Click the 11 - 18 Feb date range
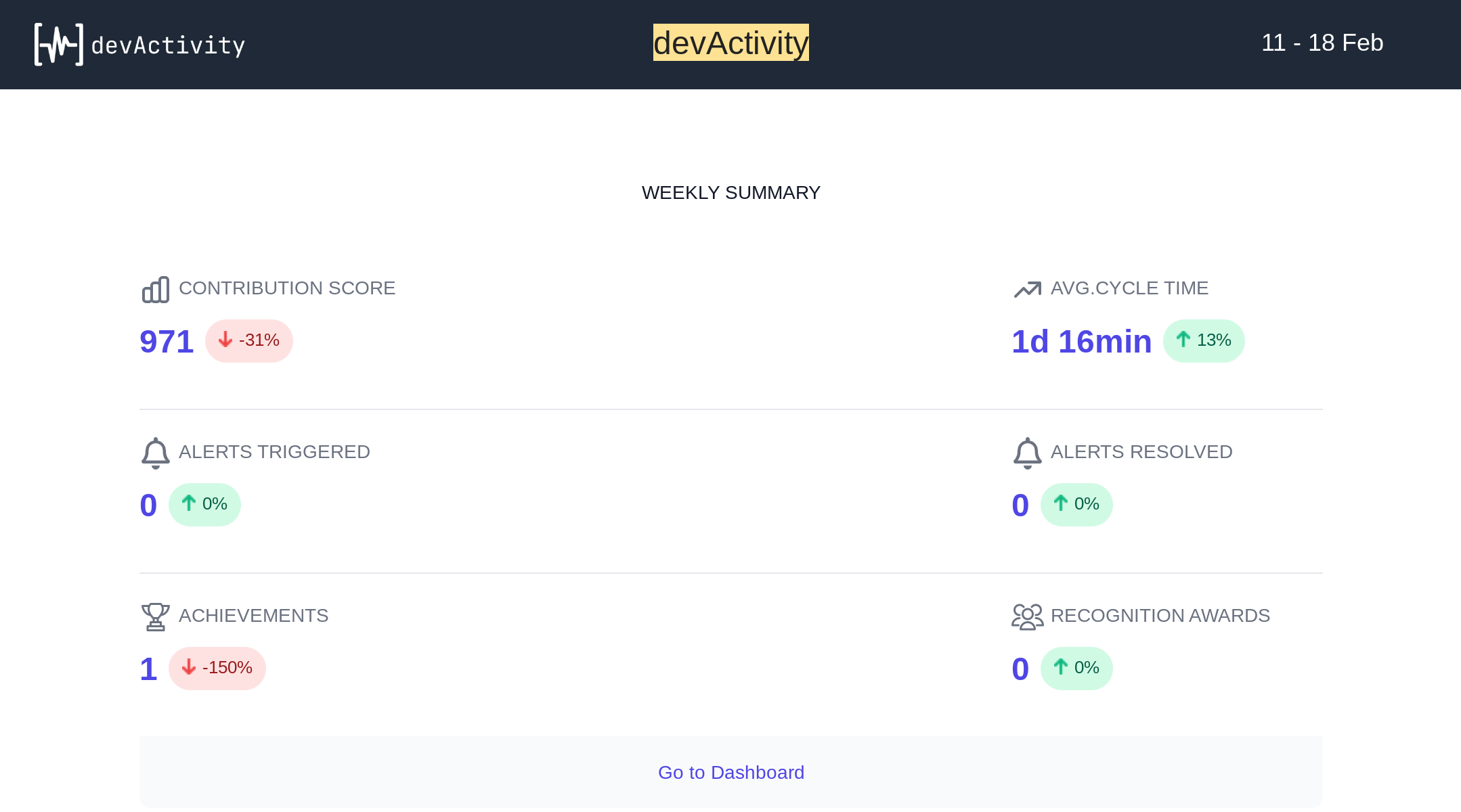1461x812 pixels. click(x=1322, y=43)
